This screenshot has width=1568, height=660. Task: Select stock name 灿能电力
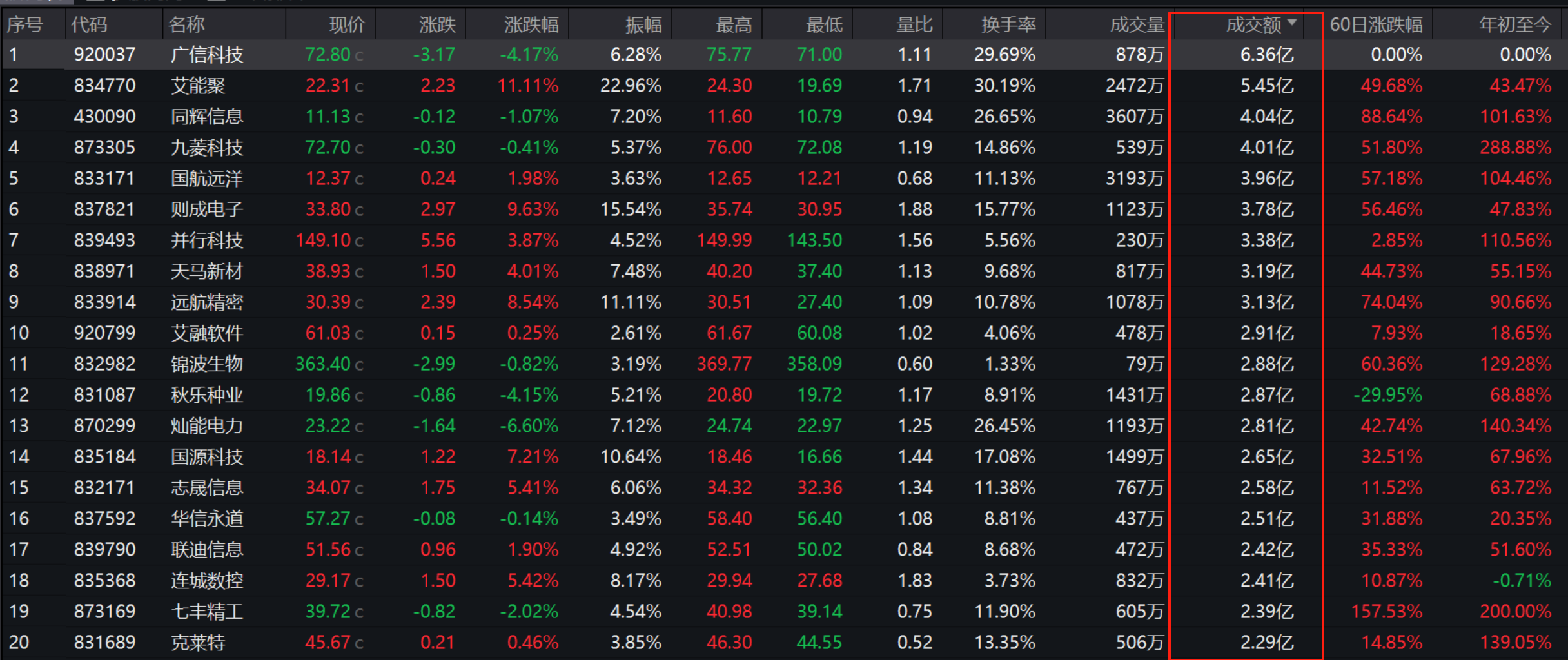(207, 426)
